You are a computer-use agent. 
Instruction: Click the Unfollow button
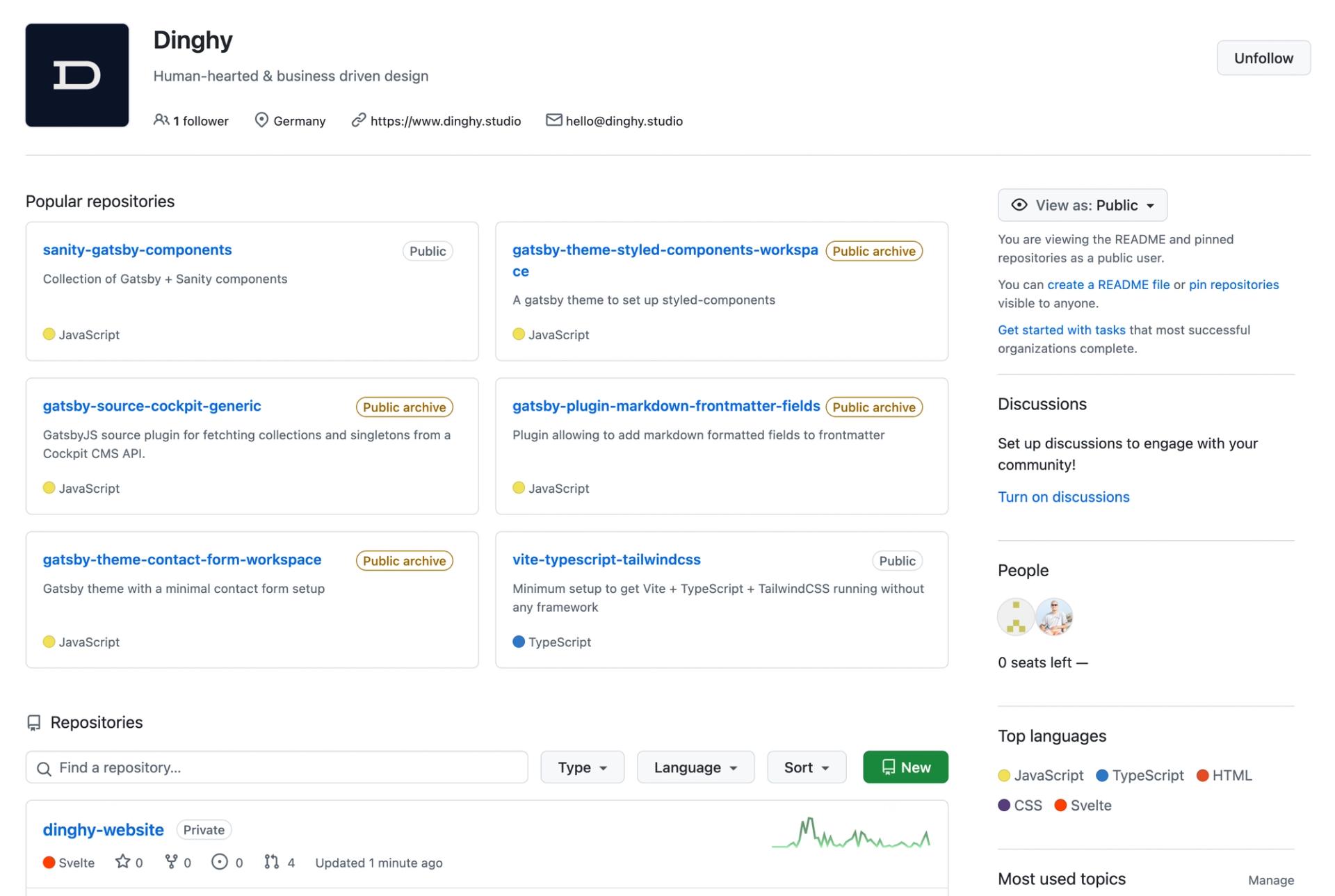click(x=1264, y=57)
